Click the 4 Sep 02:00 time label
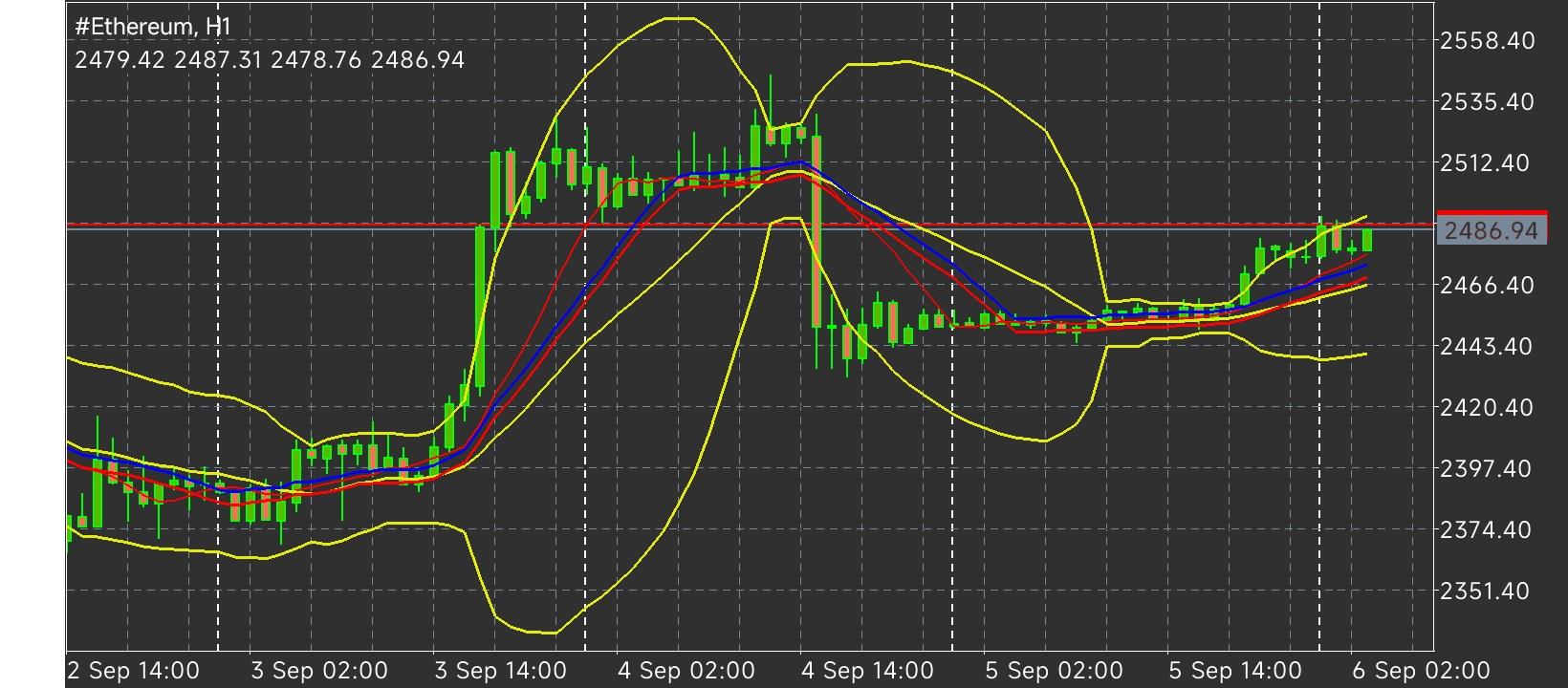The height and width of the screenshot is (688, 1568). (686, 670)
